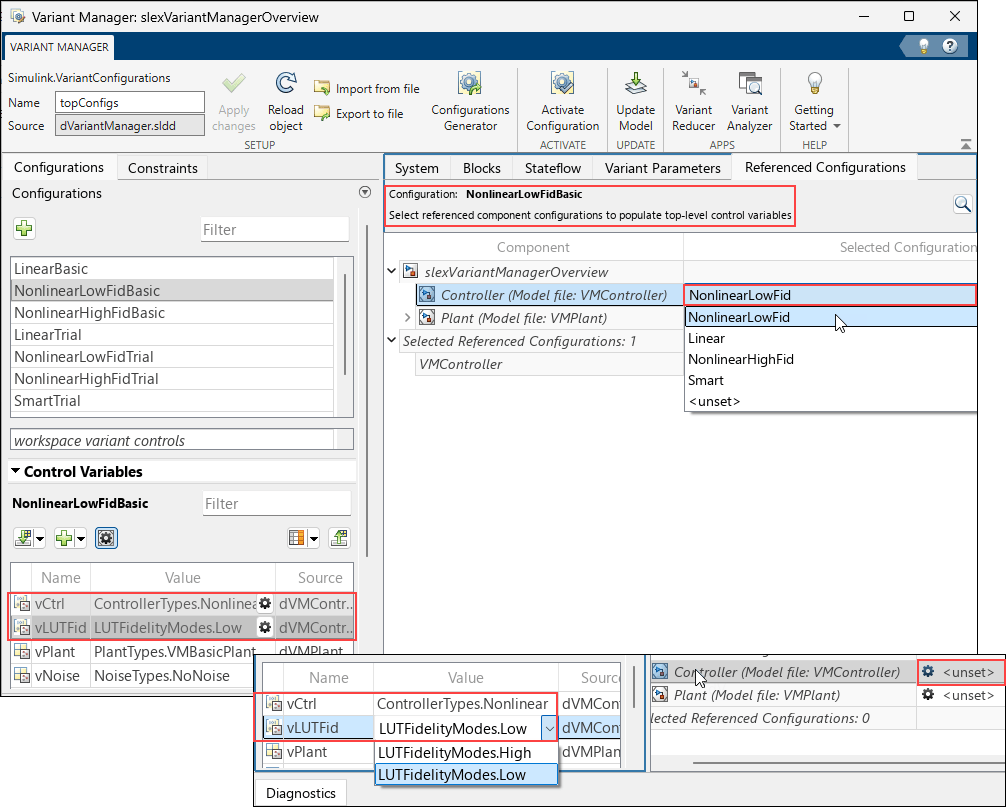Image resolution: width=1006 pixels, height=807 pixels.
Task: Collapse the toolstrip with arrow
Action: click(x=966, y=144)
